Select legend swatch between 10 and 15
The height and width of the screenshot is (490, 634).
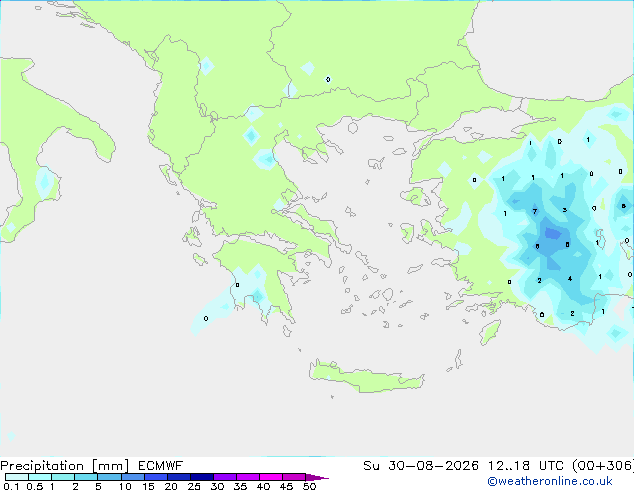pyautogui.click(x=132, y=477)
